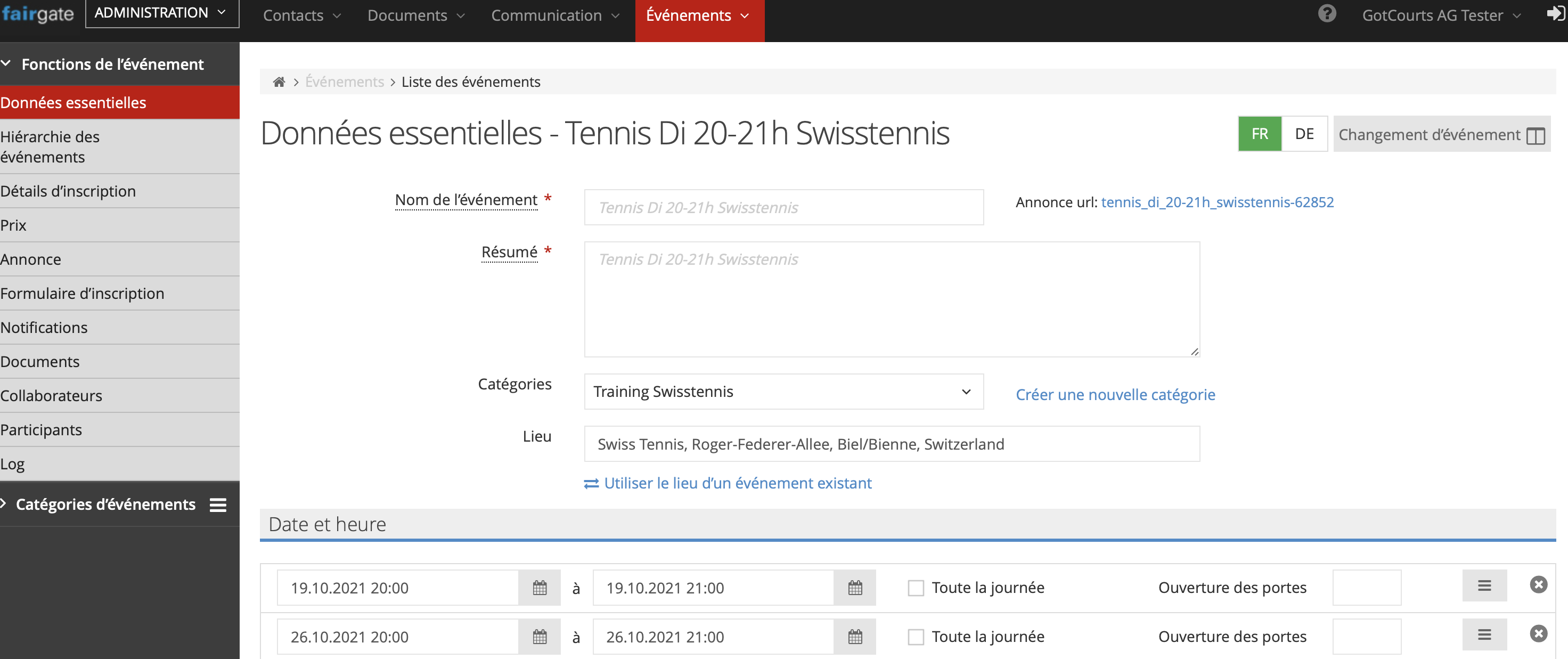Open the Documents top menu
Screen dimensions: 1568x659
point(416,15)
